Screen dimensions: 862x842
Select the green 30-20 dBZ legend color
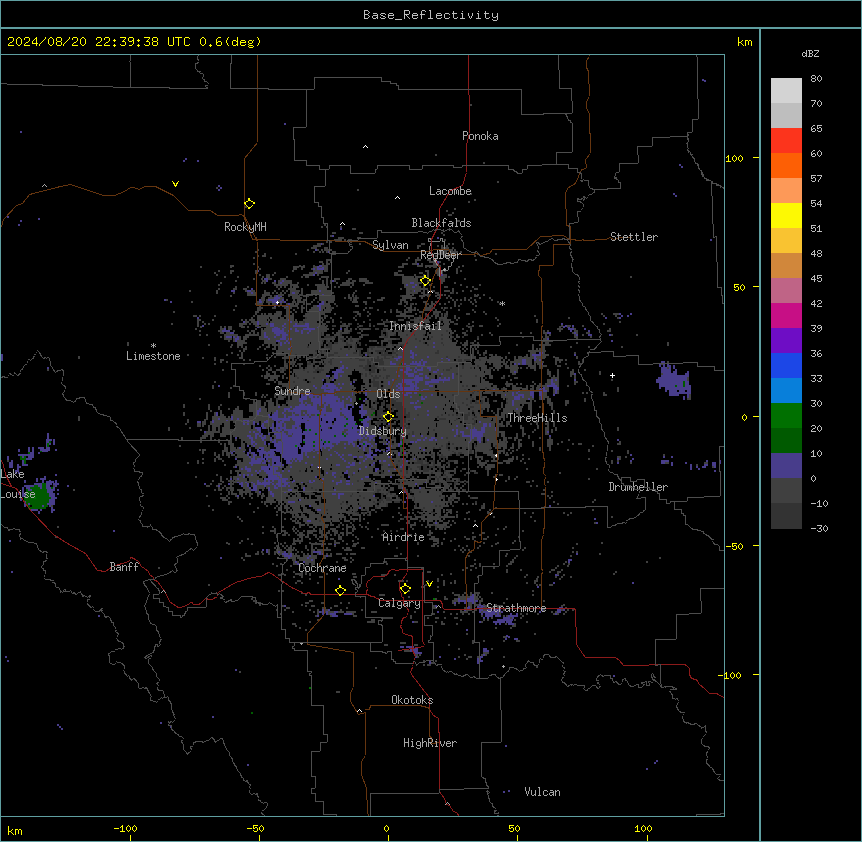[786, 416]
